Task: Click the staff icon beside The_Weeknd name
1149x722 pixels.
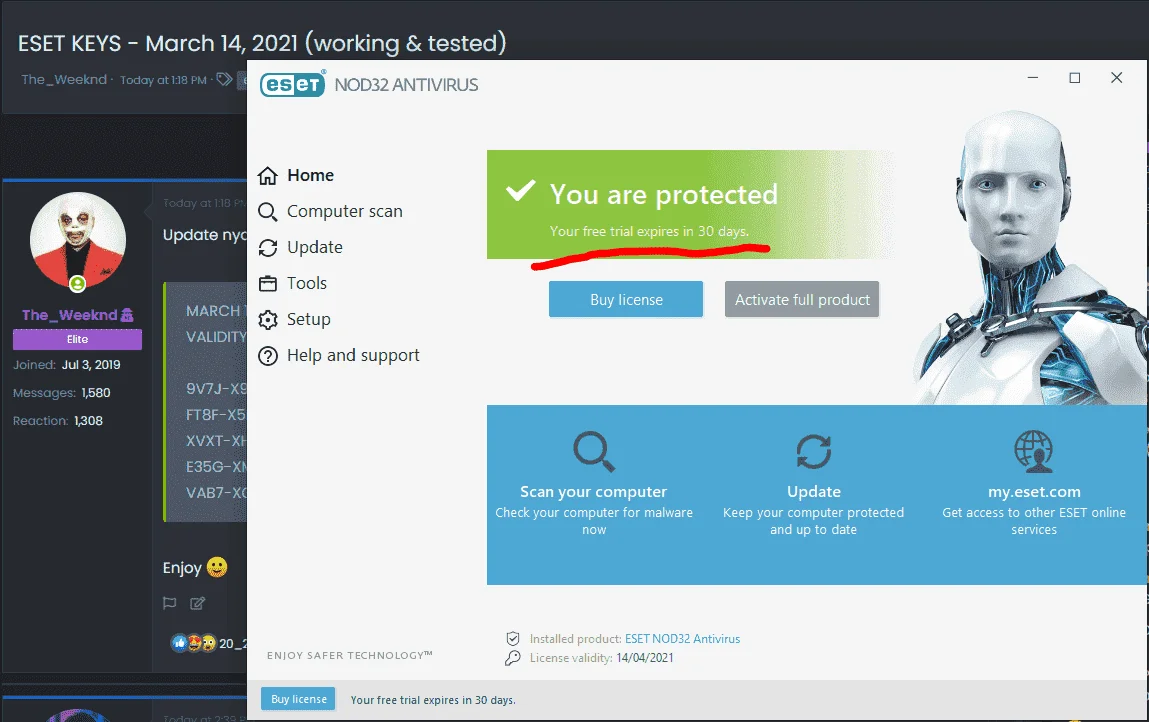Action: (x=128, y=314)
